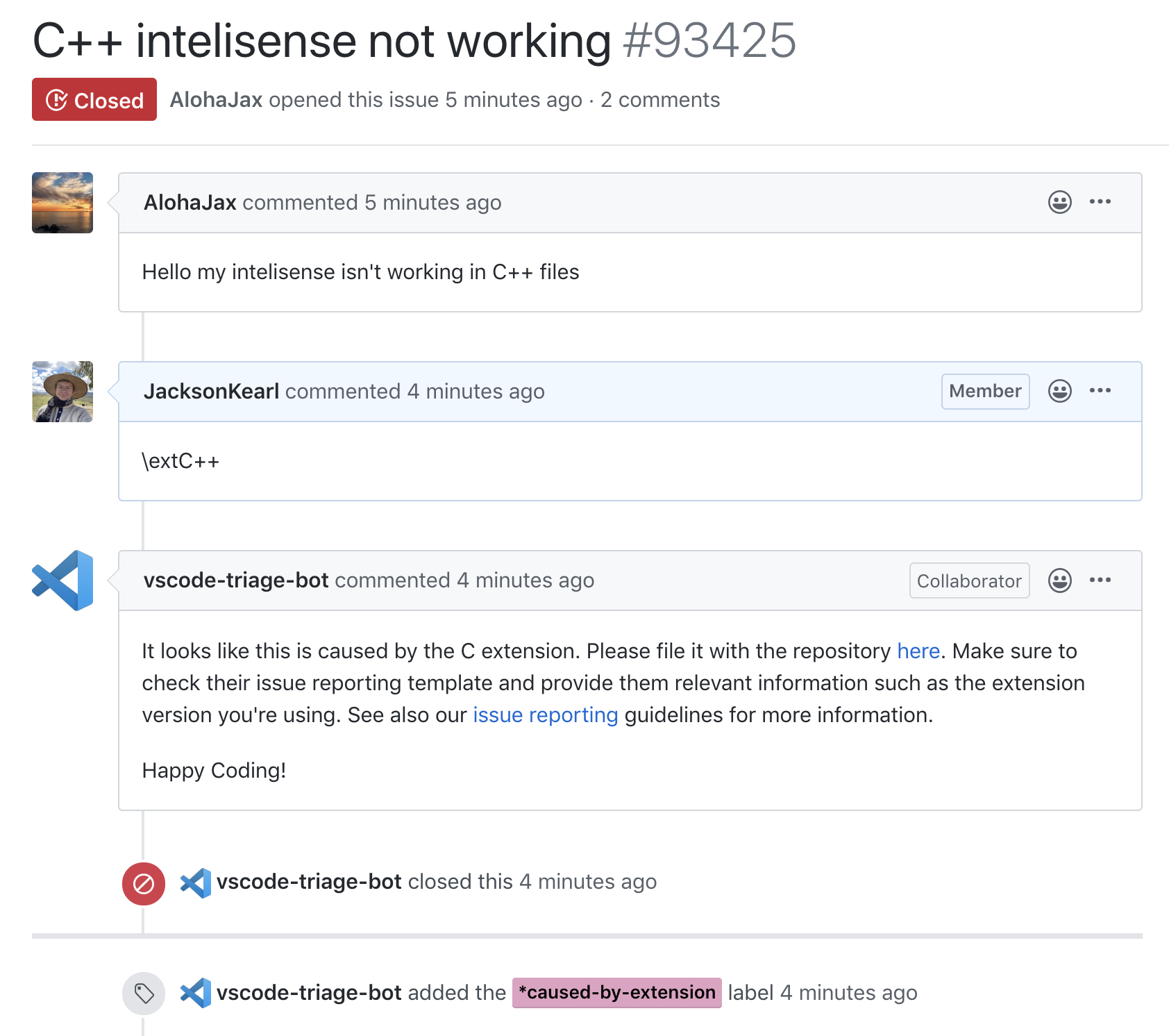
Task: Open the options menu on JacksonKearl's comment
Action: 1100,390
